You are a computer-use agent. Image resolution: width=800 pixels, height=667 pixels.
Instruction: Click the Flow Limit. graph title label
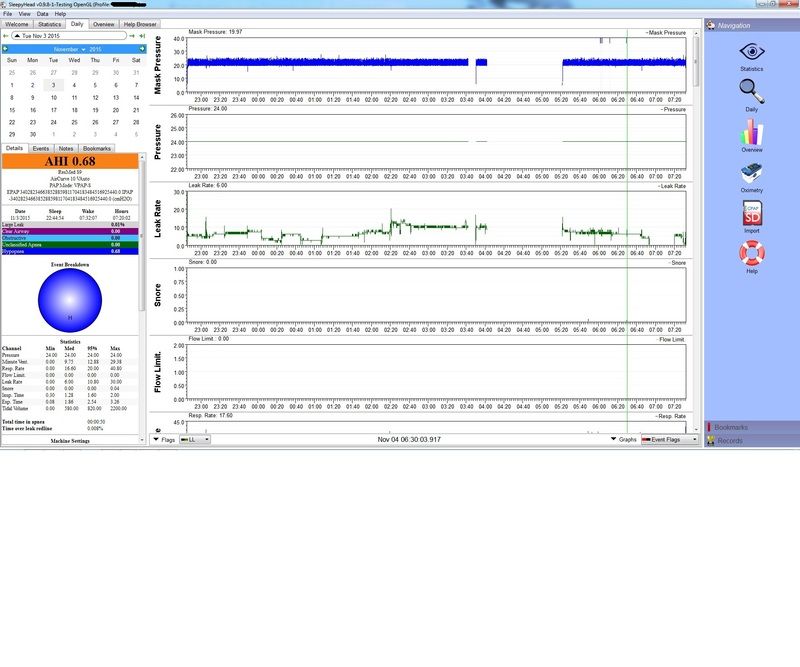click(157, 372)
